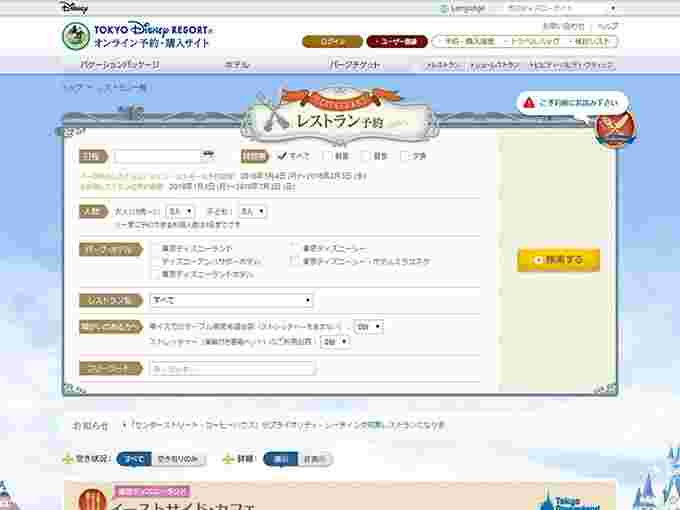Open the restaurant name dropdown showing すべて
680x510 pixels.
tap(231, 300)
